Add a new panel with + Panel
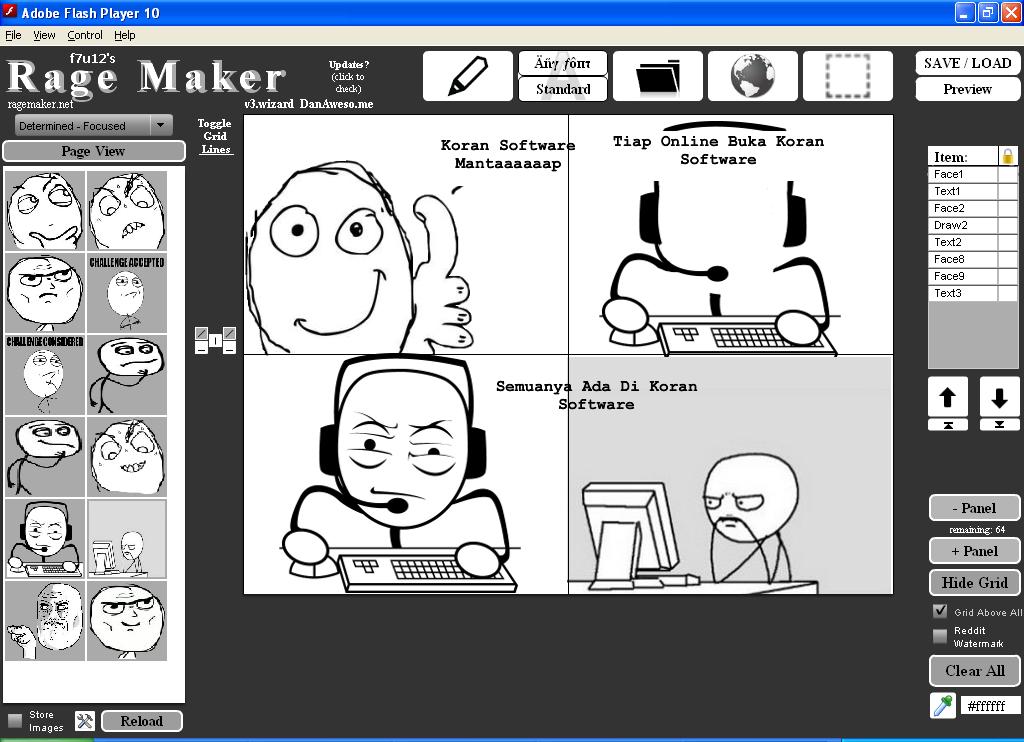1024x742 pixels. click(x=974, y=551)
